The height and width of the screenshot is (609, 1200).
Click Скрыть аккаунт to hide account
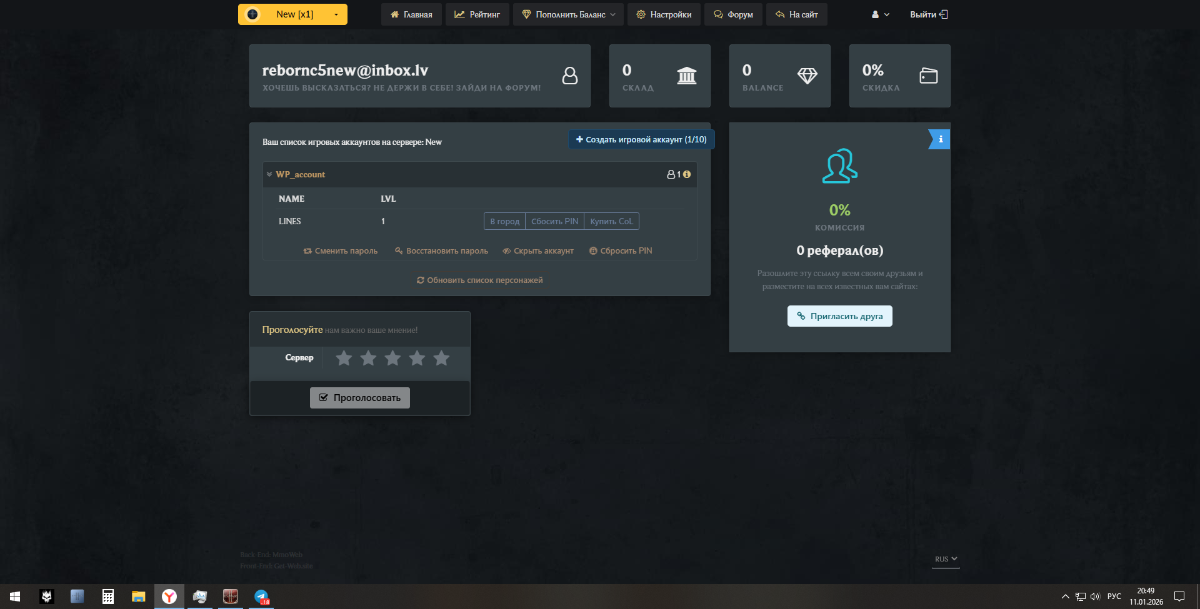(x=538, y=251)
